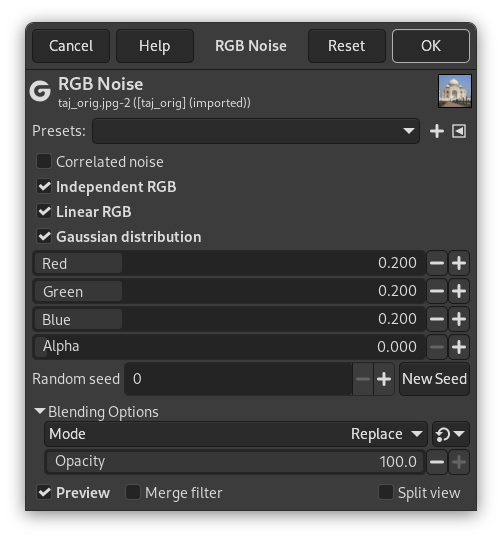
Task: Click the taj_orig image thumbnail
Action: [455, 91]
